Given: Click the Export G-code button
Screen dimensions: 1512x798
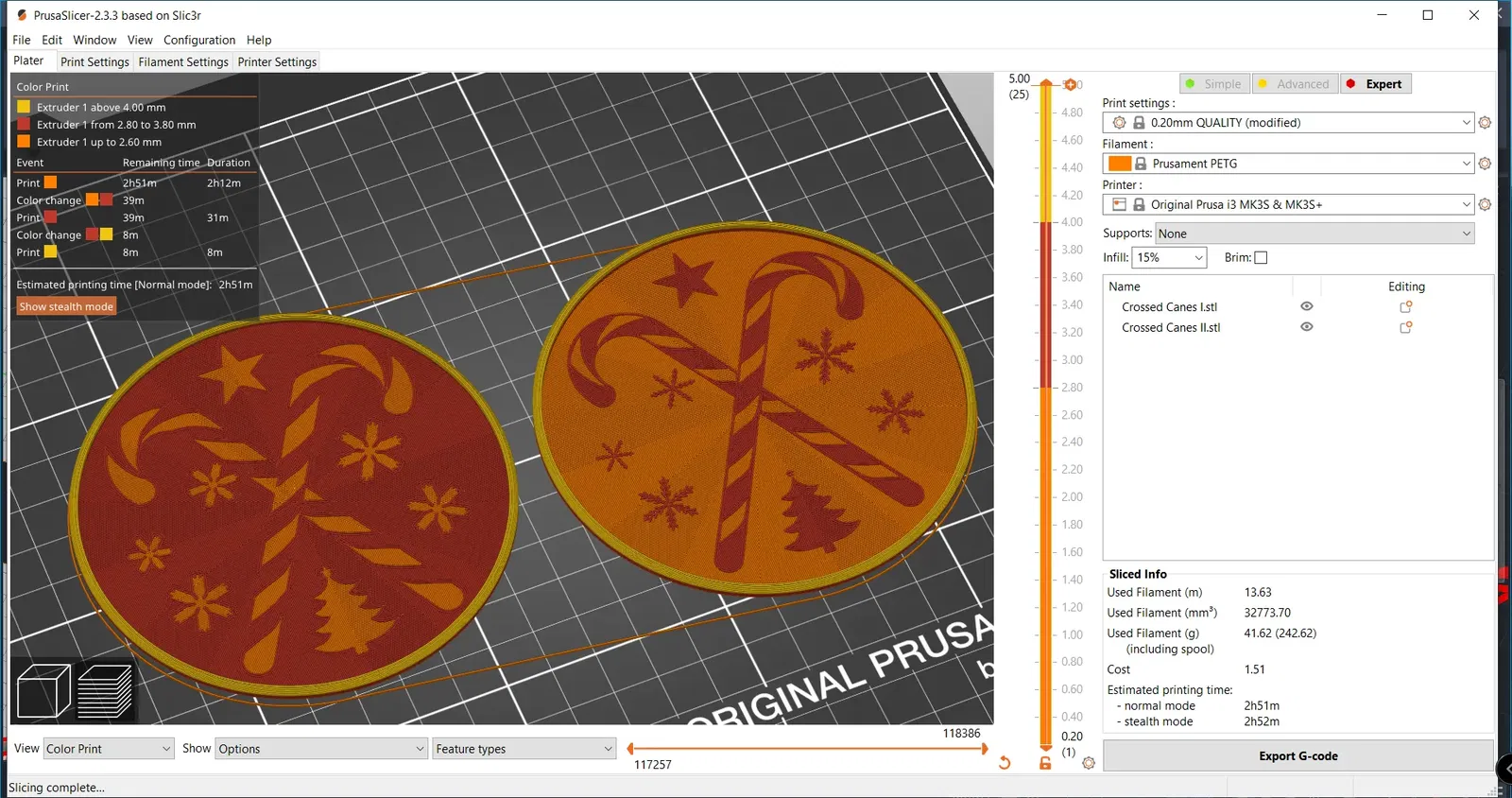Looking at the screenshot, I should (x=1297, y=756).
